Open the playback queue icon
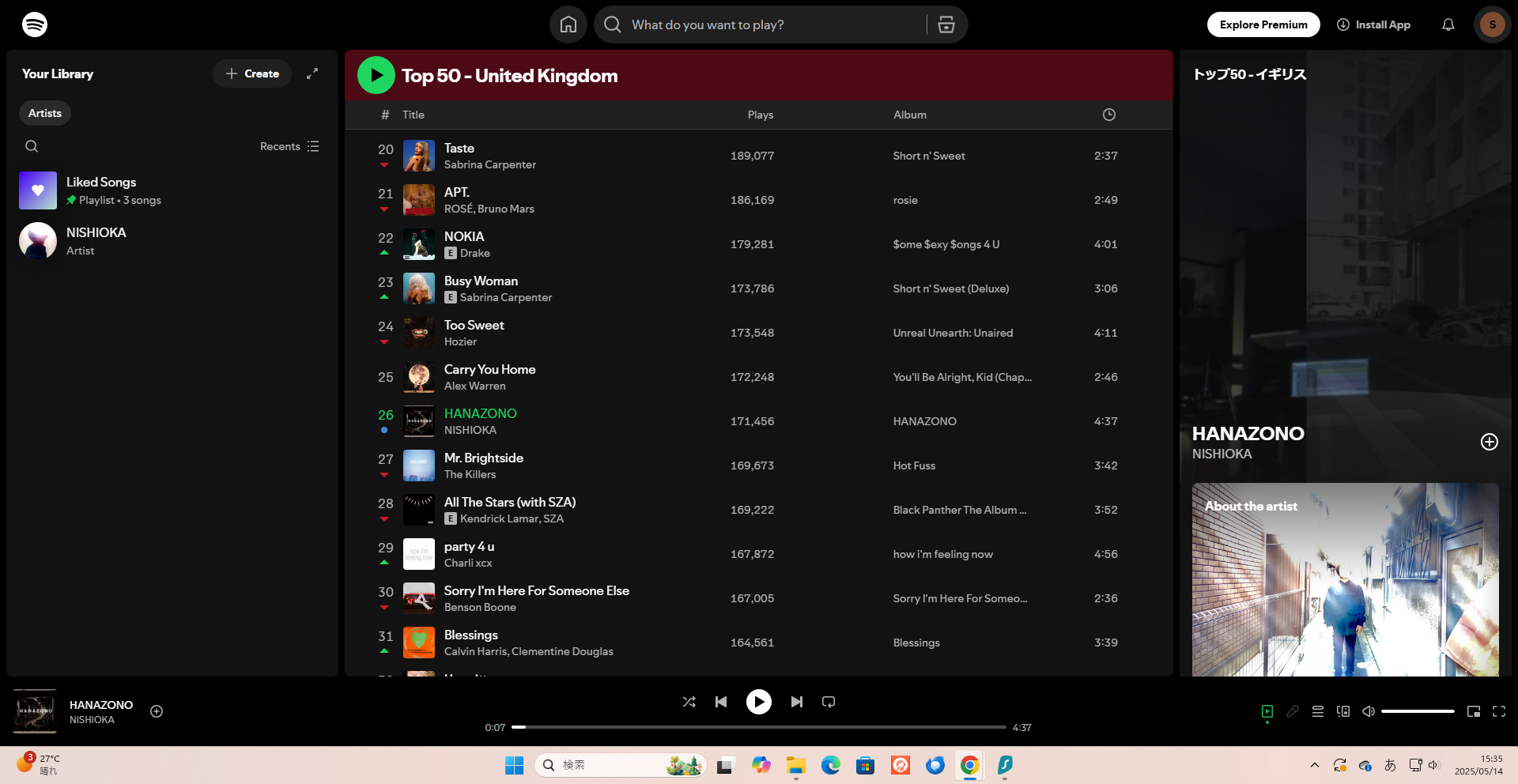Viewport: 1518px width, 784px height. click(1318, 711)
